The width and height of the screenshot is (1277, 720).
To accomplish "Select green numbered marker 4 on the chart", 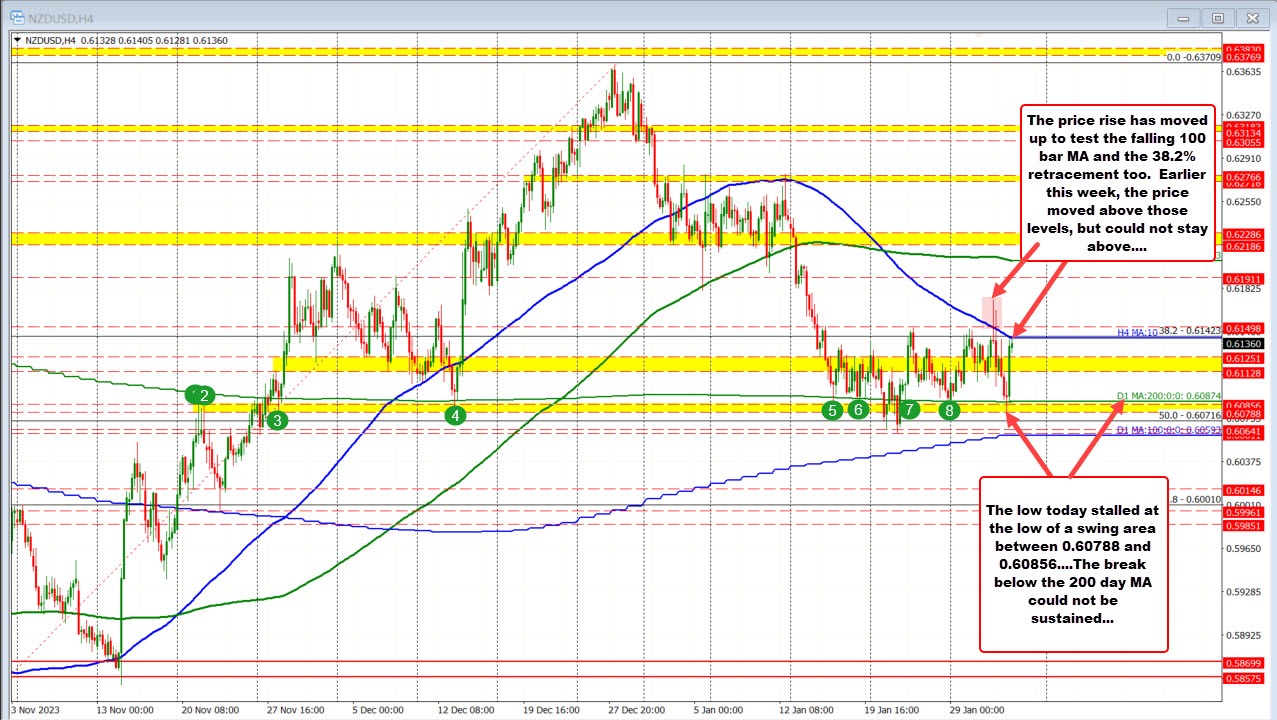I will pyautogui.click(x=456, y=413).
